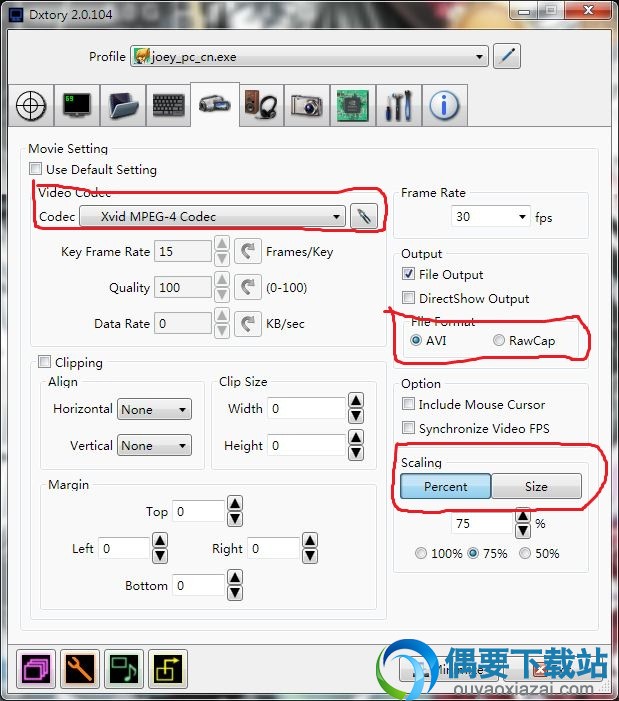Open the Processing circuit board tab
Image resolution: width=619 pixels, height=701 pixels.
click(353, 106)
